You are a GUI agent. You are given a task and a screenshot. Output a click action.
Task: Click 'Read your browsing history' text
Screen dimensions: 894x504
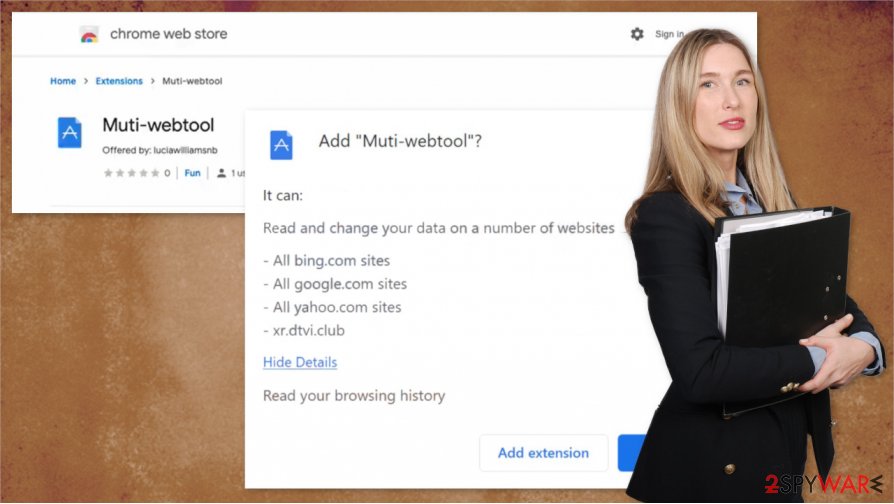pyautogui.click(x=354, y=396)
